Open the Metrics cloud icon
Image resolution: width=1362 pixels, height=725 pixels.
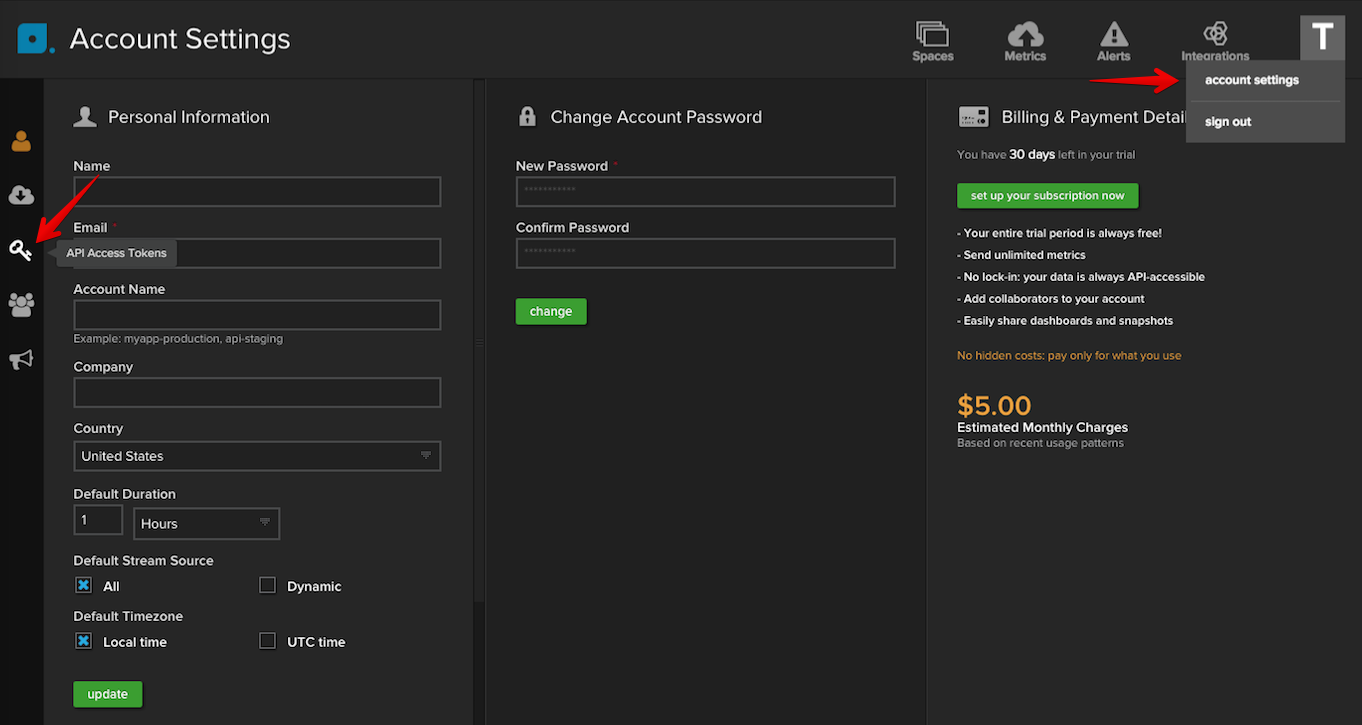(1025, 35)
